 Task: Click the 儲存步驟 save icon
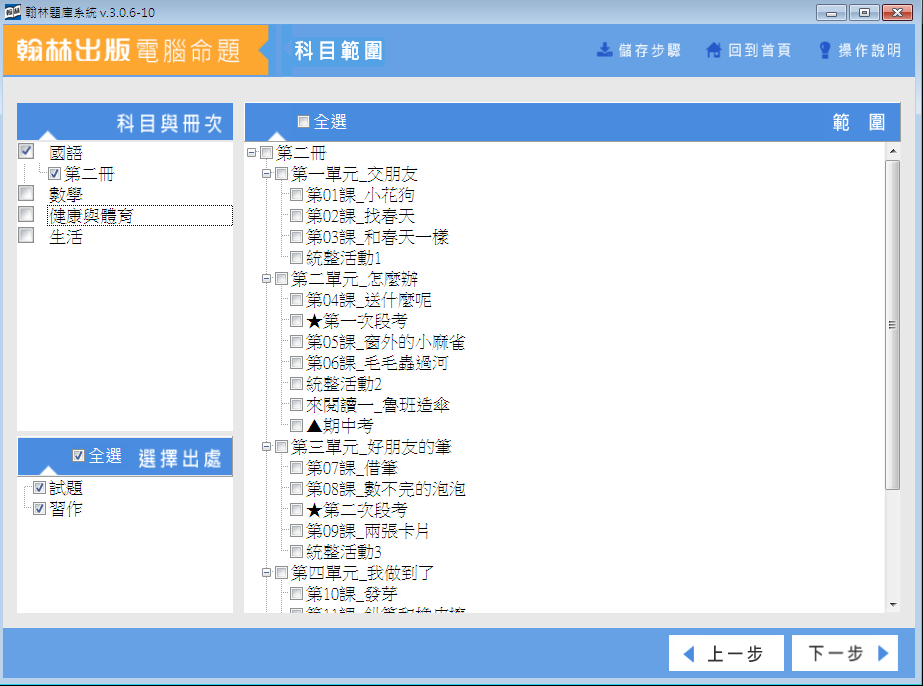point(605,50)
